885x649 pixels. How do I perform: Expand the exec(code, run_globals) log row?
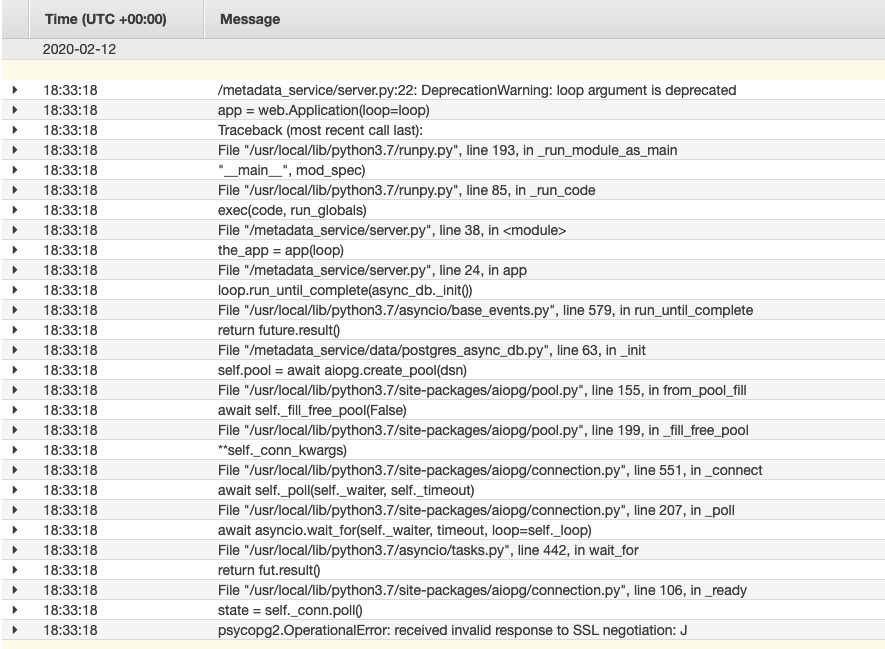coord(13,210)
